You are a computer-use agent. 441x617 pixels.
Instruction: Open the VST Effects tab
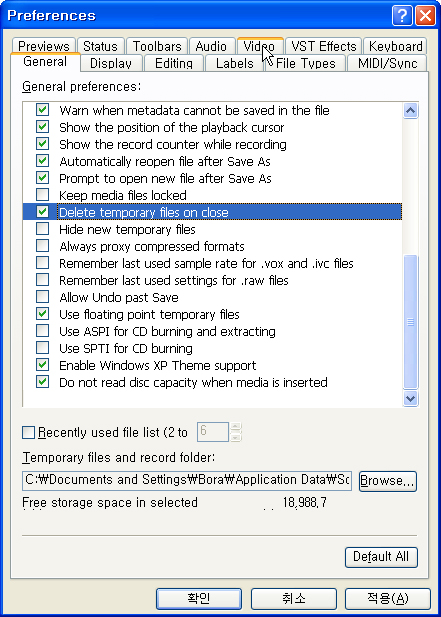[x=323, y=46]
